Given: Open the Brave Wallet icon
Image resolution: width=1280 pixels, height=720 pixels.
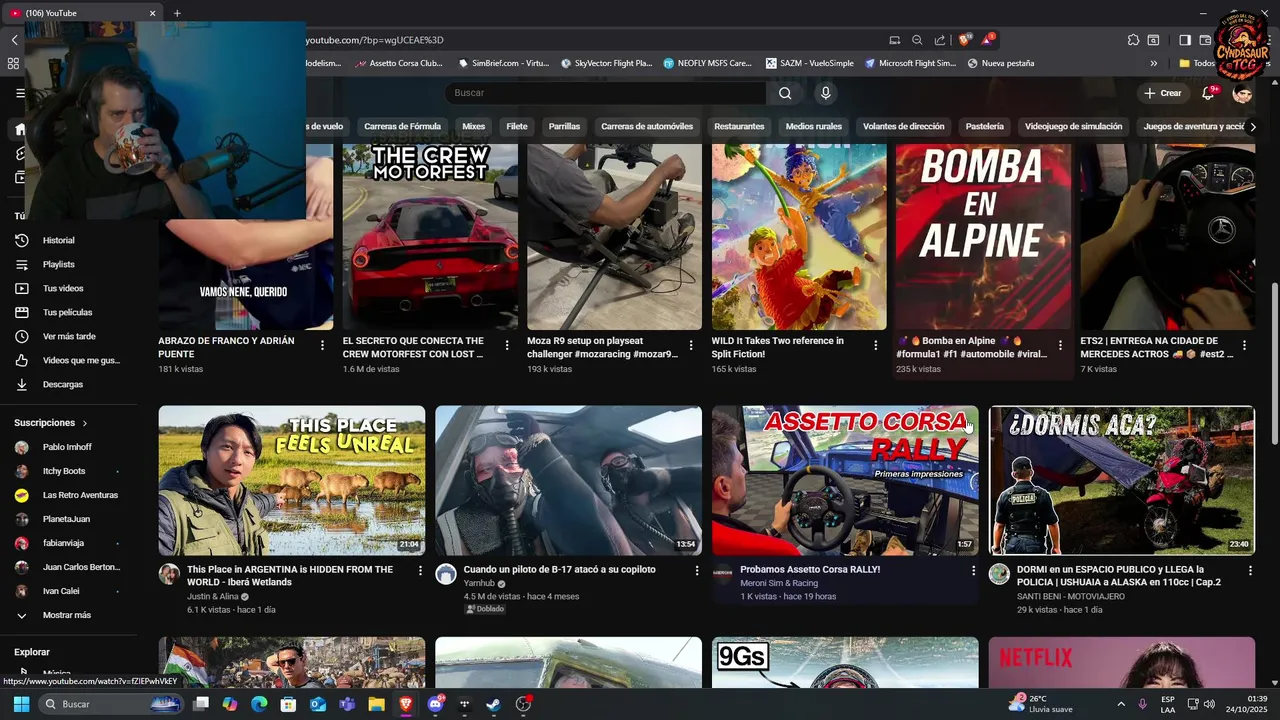Looking at the screenshot, I should pyautogui.click(x=1205, y=40).
